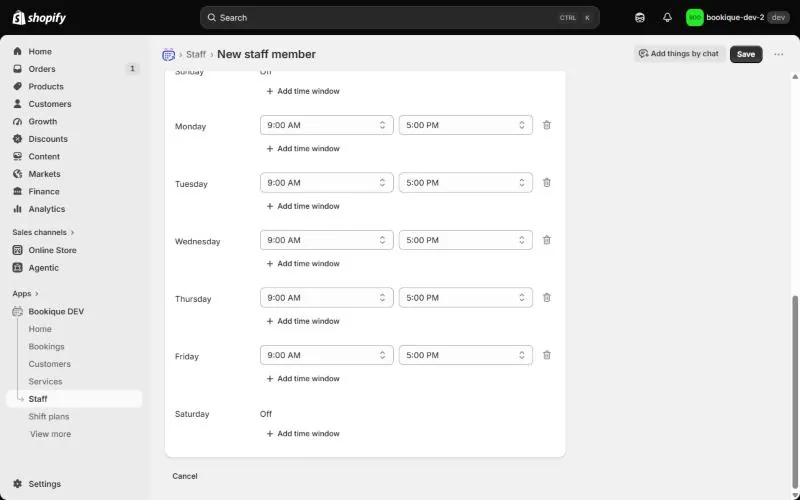Add time window for Saturday
The height and width of the screenshot is (500, 800).
point(303,434)
